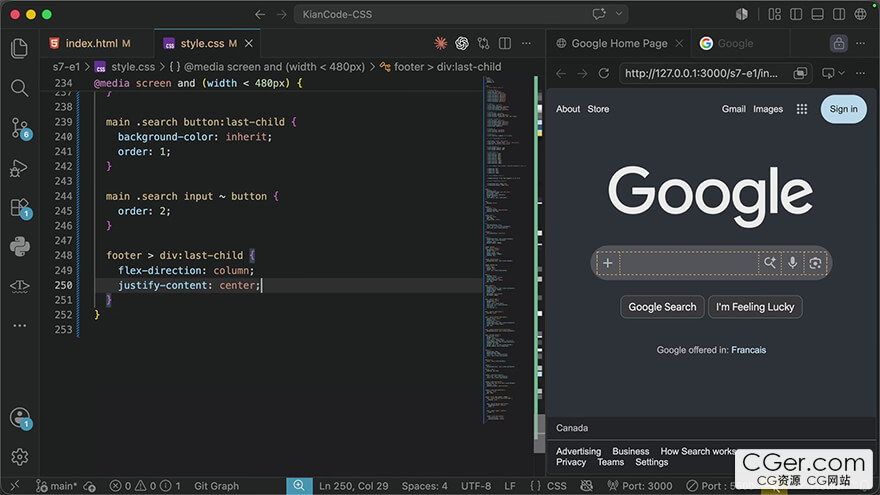Reload the preview browser page

(604, 74)
